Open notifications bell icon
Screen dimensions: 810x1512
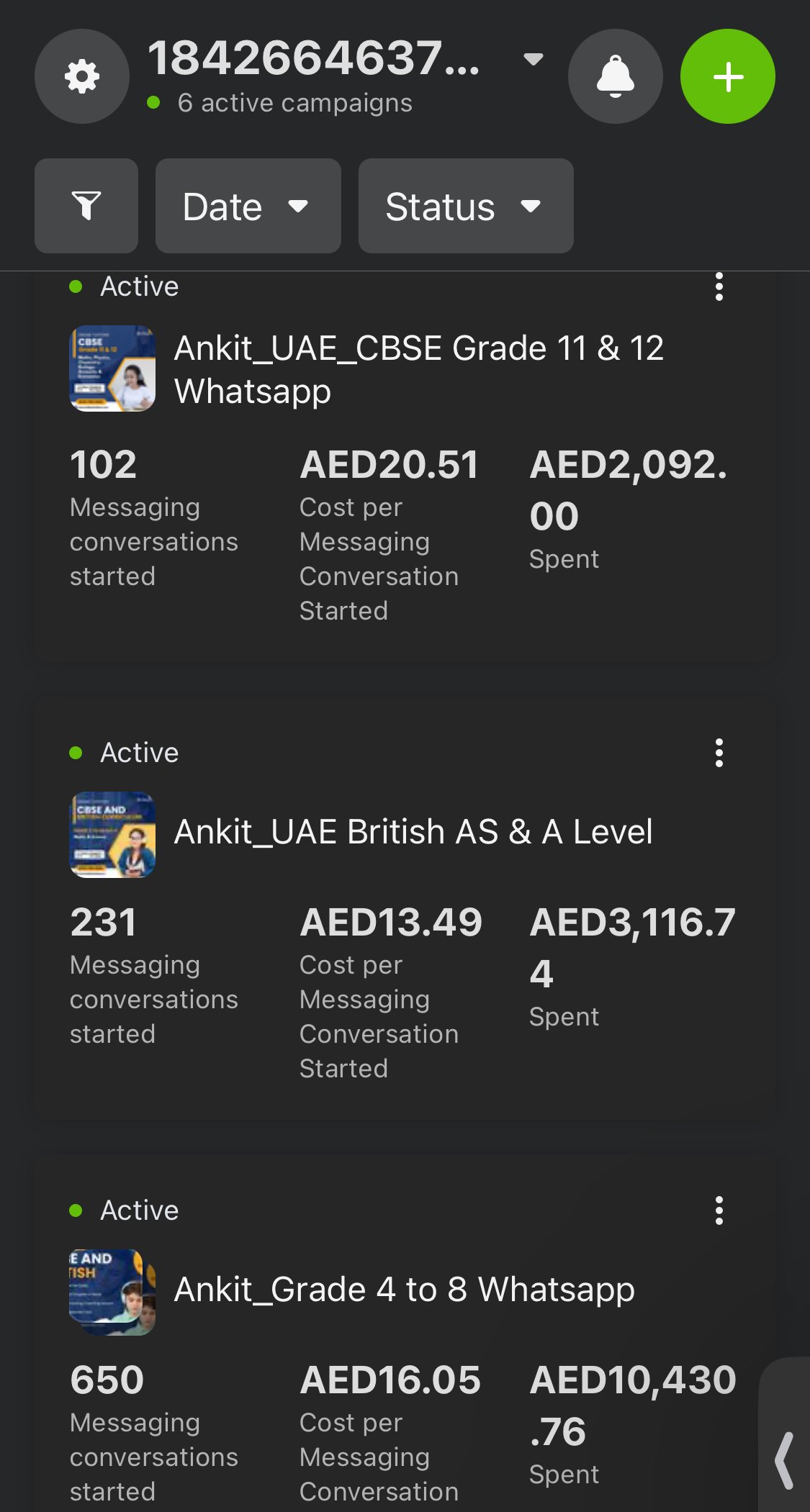coord(615,76)
